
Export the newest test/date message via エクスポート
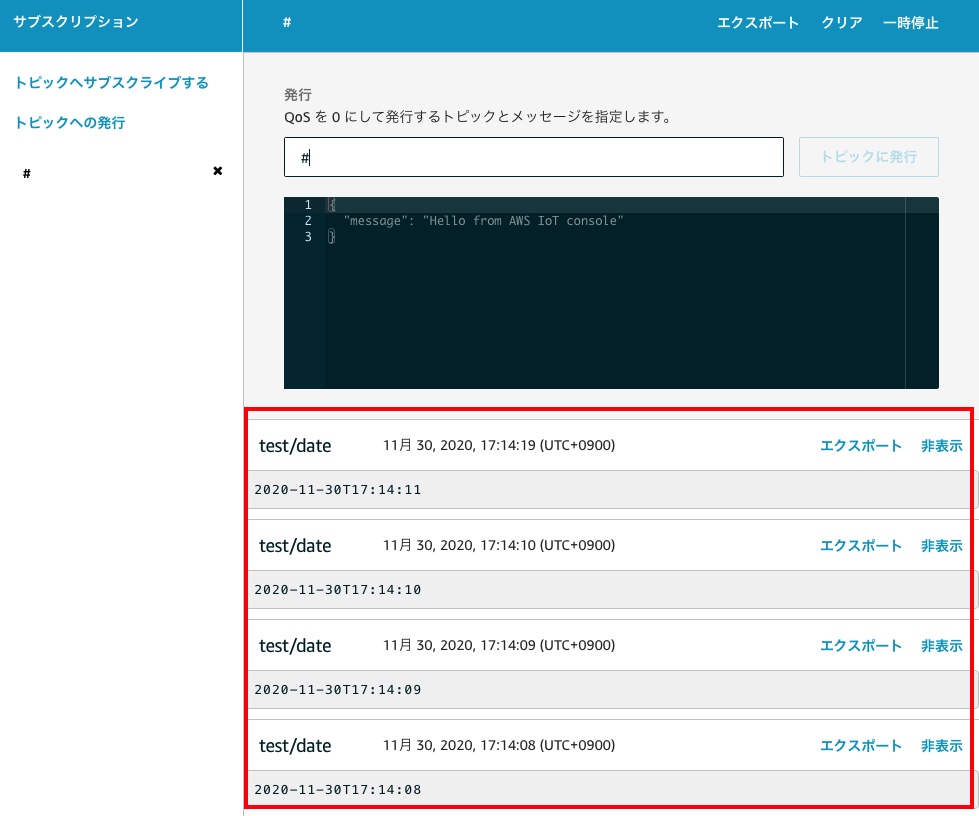click(861, 446)
